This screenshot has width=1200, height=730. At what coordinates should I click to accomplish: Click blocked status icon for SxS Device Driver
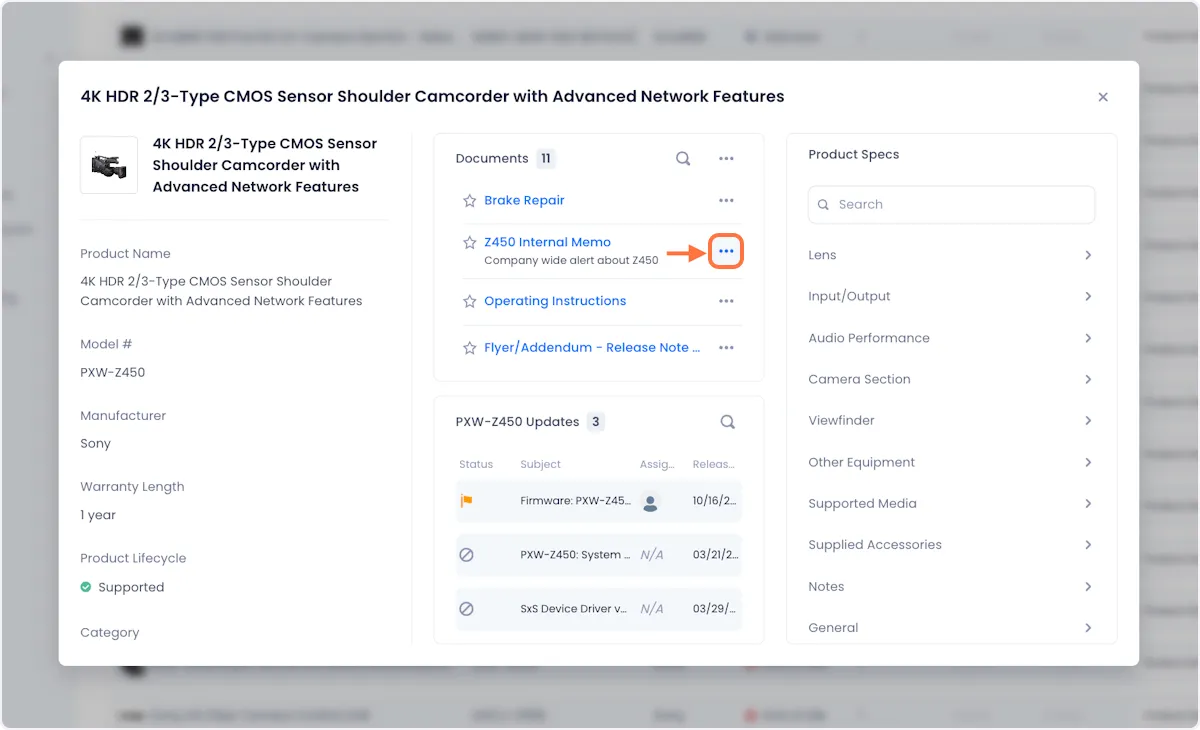click(x=466, y=608)
